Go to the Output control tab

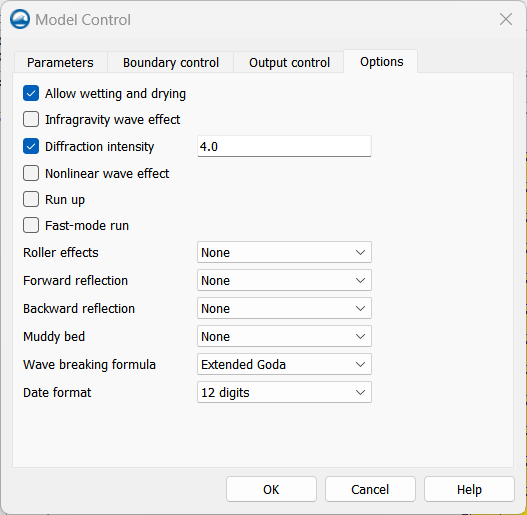coord(289,63)
